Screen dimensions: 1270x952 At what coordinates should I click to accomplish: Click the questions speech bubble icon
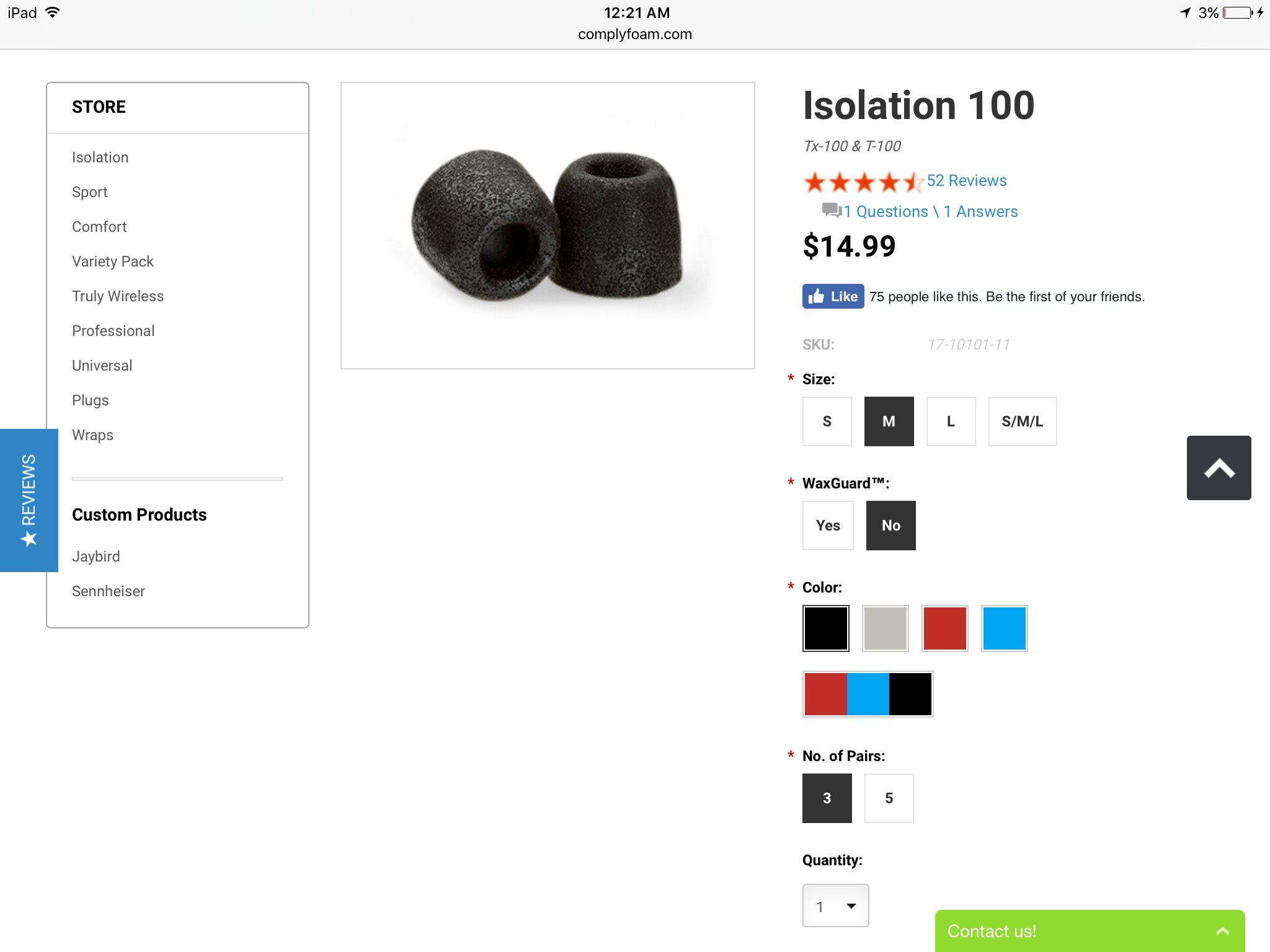831,211
